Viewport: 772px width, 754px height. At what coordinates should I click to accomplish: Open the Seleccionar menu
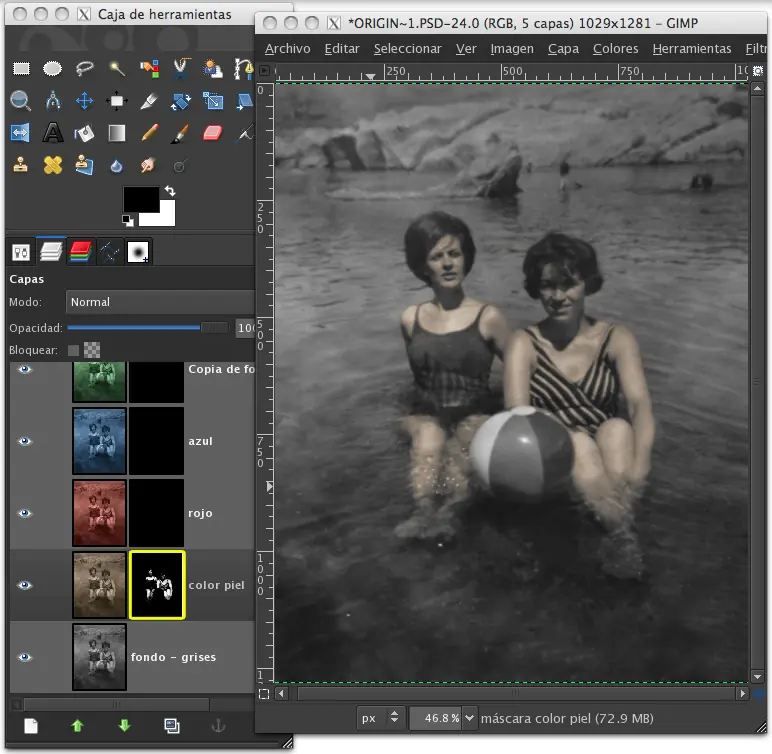pos(407,49)
